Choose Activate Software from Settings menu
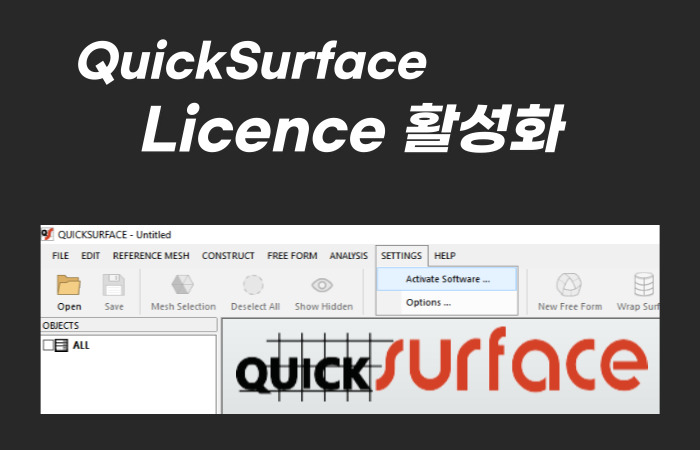The height and width of the screenshot is (450, 700). pyautogui.click(x=447, y=279)
